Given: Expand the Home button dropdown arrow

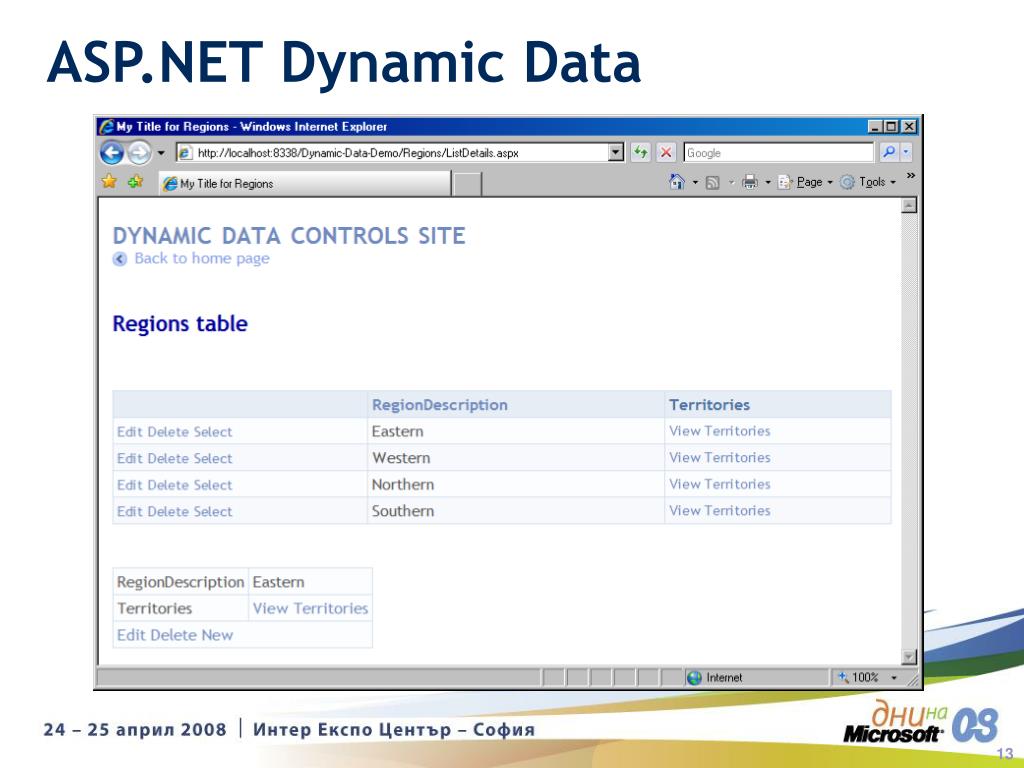Looking at the screenshot, I should pos(695,182).
